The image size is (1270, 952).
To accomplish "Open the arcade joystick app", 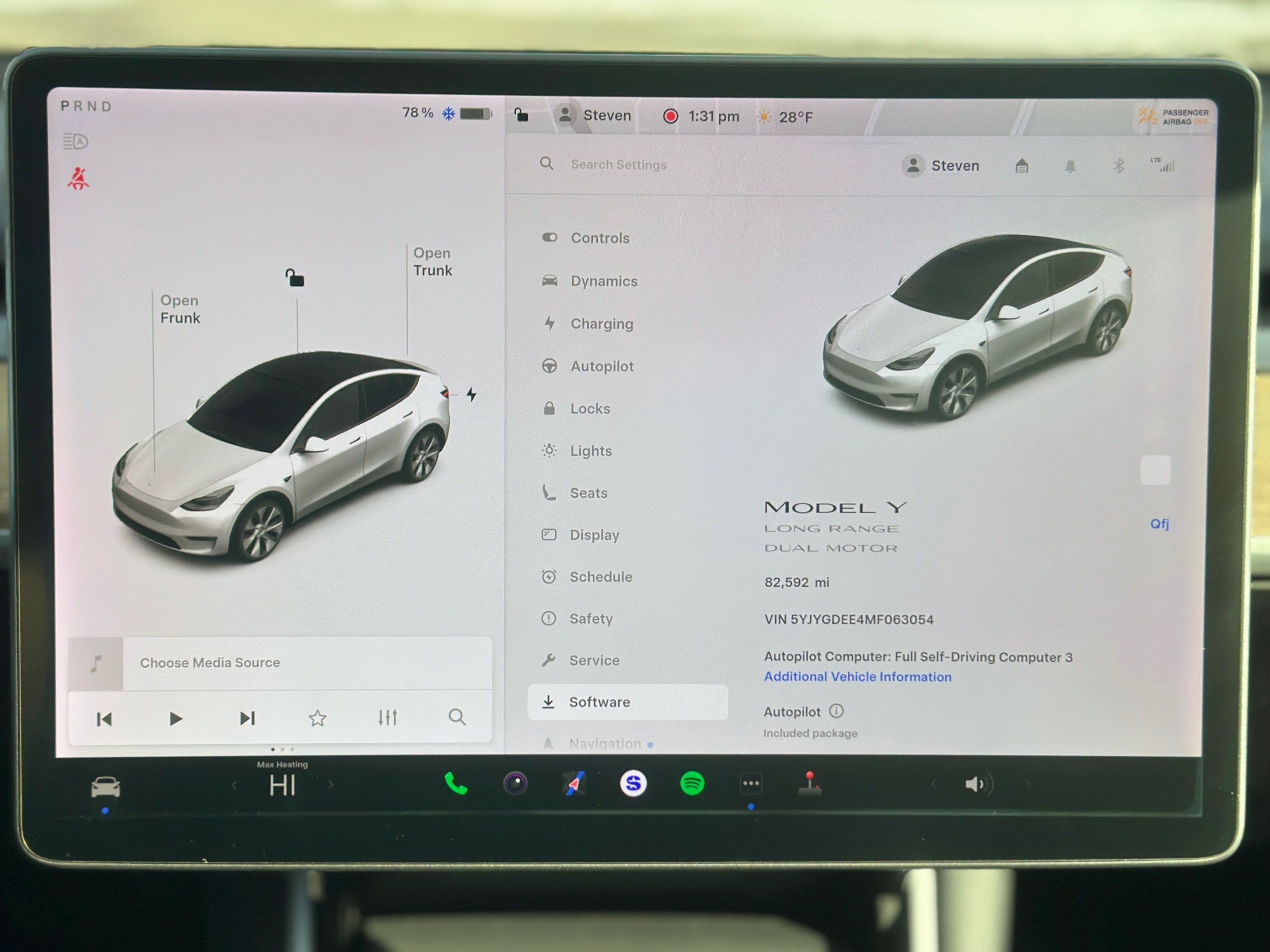I will [x=810, y=784].
